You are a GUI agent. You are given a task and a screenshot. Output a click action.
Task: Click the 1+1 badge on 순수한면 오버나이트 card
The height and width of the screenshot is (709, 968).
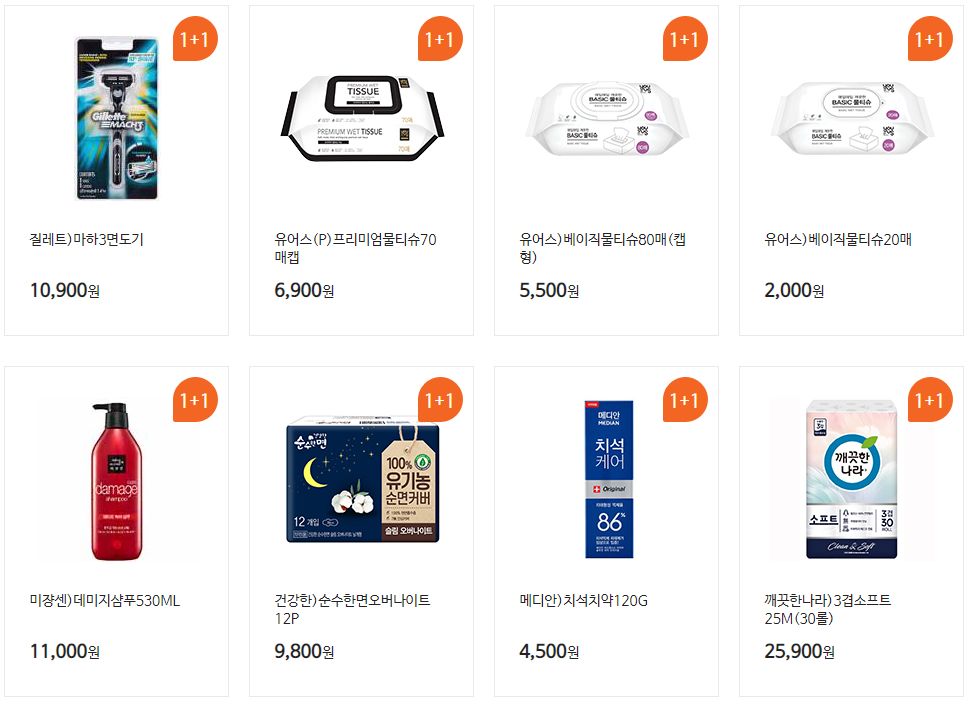[440, 400]
